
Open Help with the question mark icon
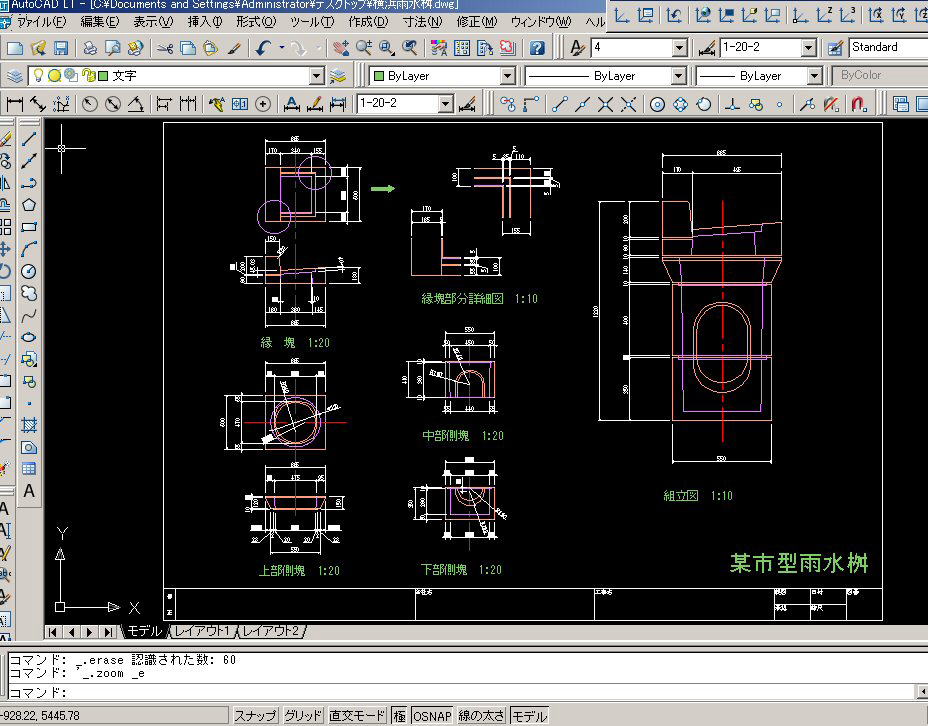point(537,48)
